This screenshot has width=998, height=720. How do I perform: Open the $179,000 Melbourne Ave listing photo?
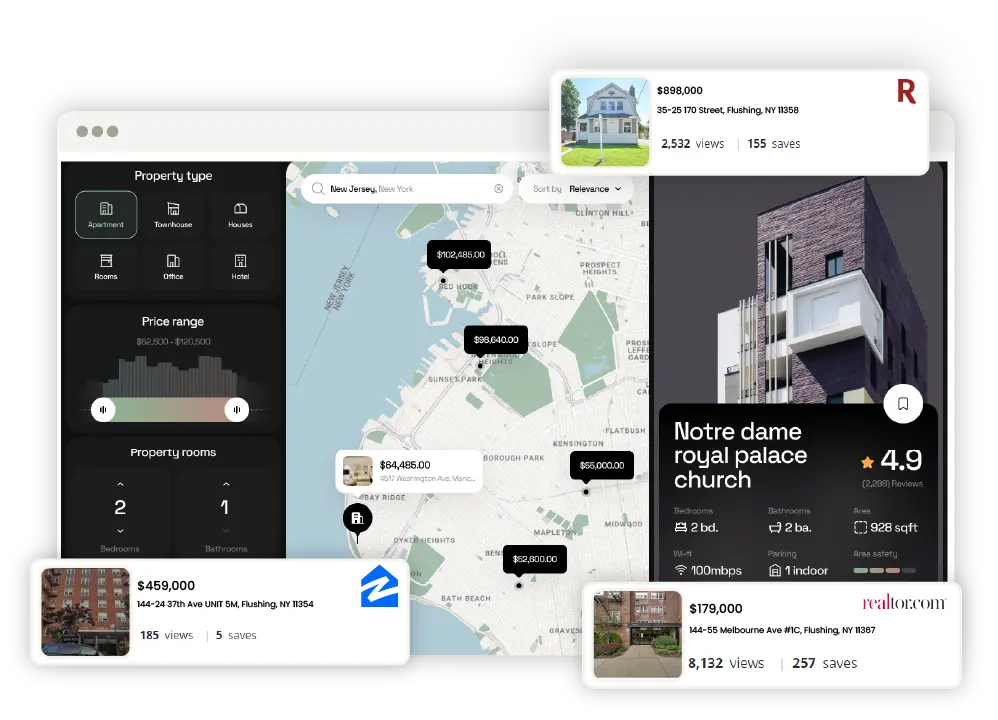637,636
